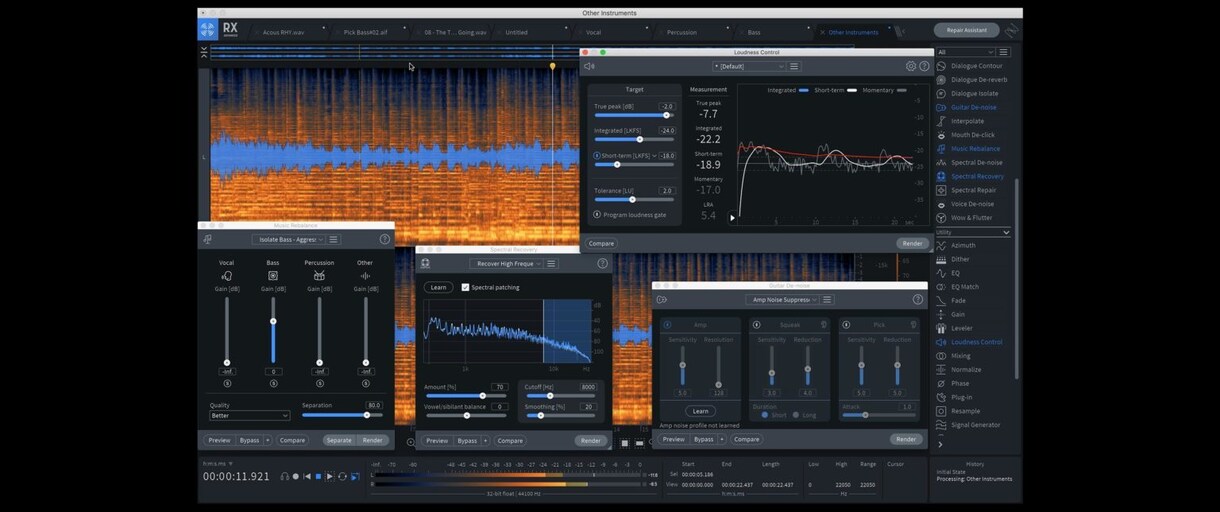1220x512 pixels.
Task: Open the Music Rebalance preset dropdown
Action: (288, 240)
